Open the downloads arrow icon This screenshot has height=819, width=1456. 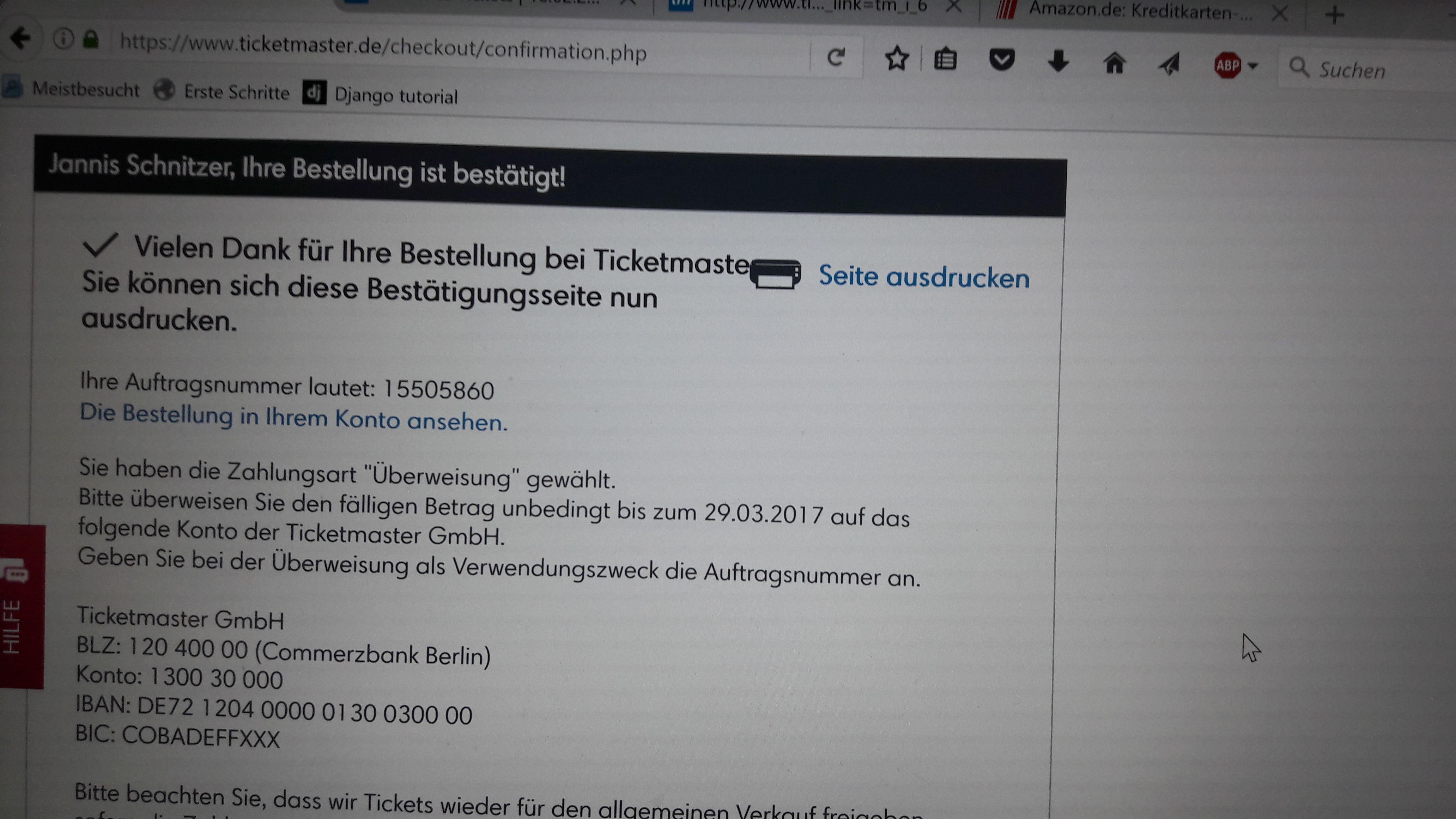point(1058,61)
